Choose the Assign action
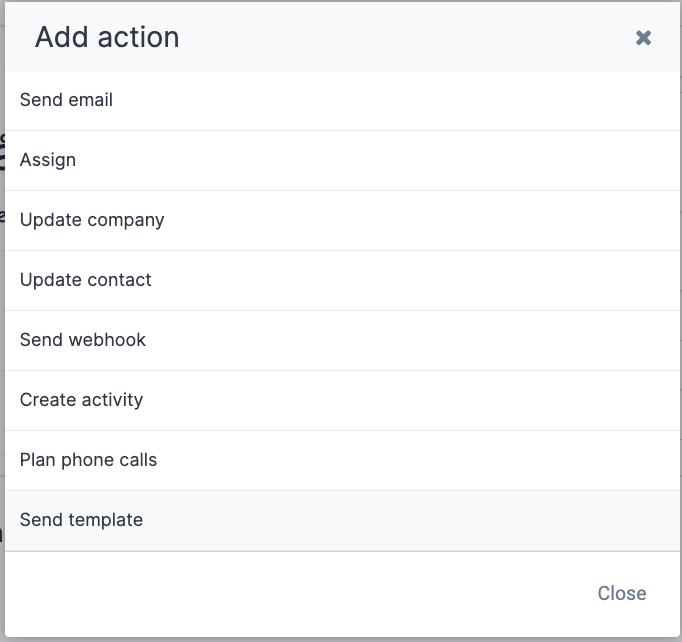 tap(342, 160)
